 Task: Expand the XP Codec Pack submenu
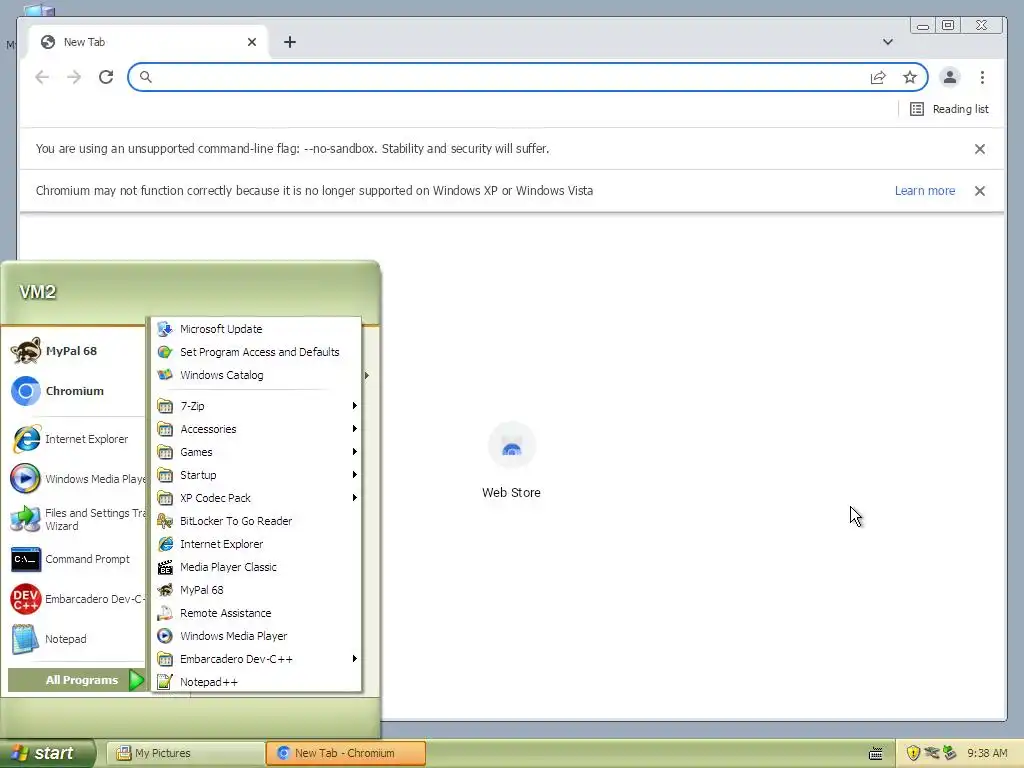[256, 498]
